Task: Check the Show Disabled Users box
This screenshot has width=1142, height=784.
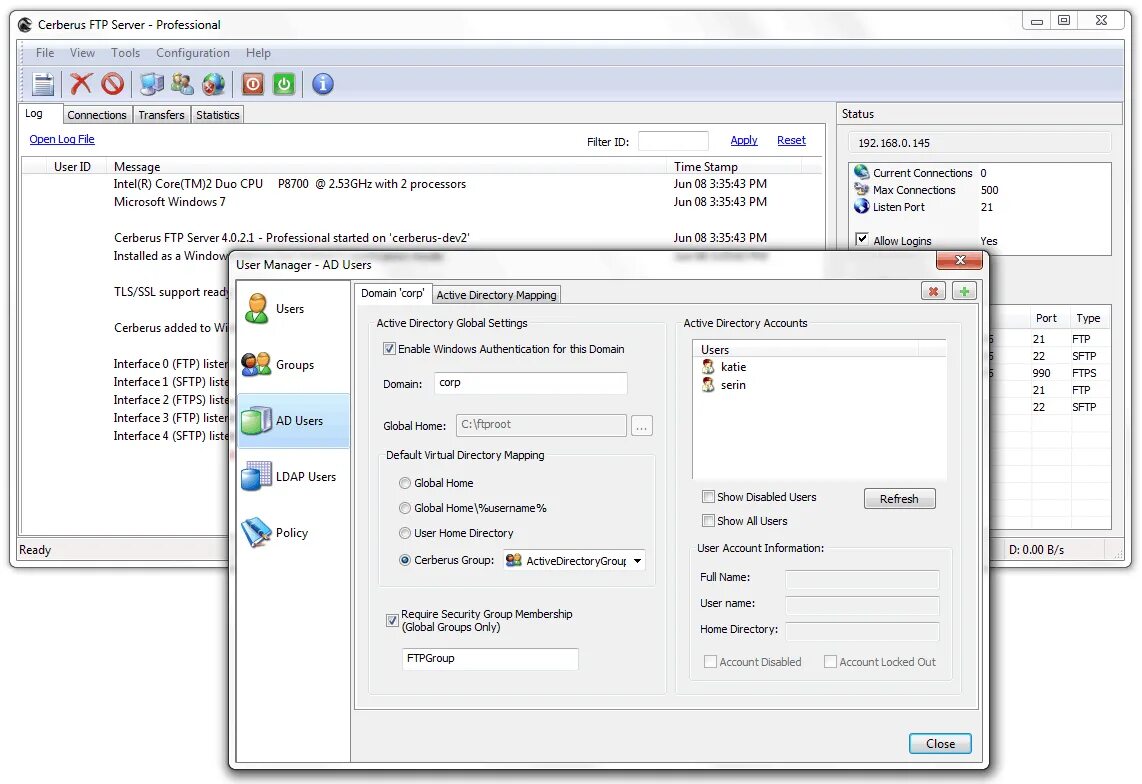Action: pos(708,497)
